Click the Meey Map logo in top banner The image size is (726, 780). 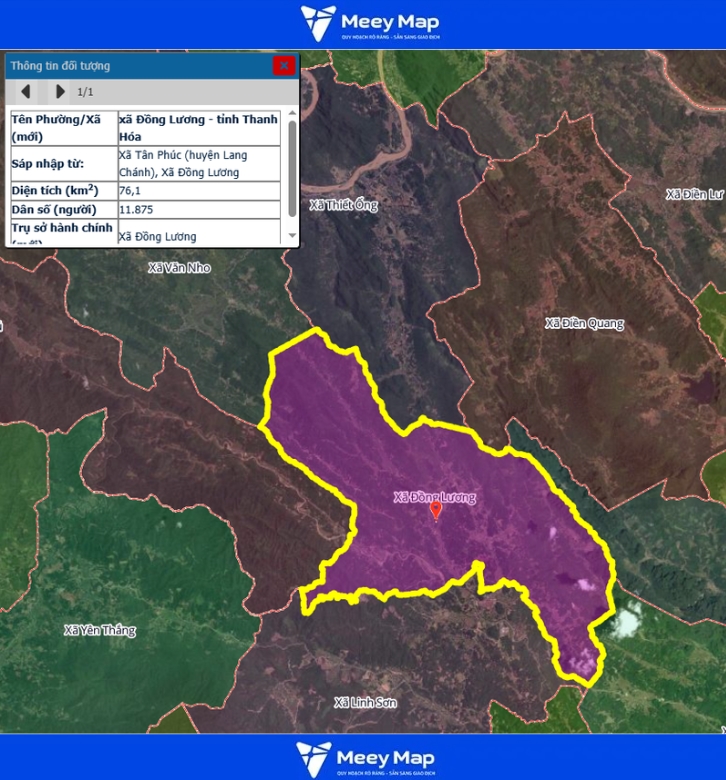[370, 24]
